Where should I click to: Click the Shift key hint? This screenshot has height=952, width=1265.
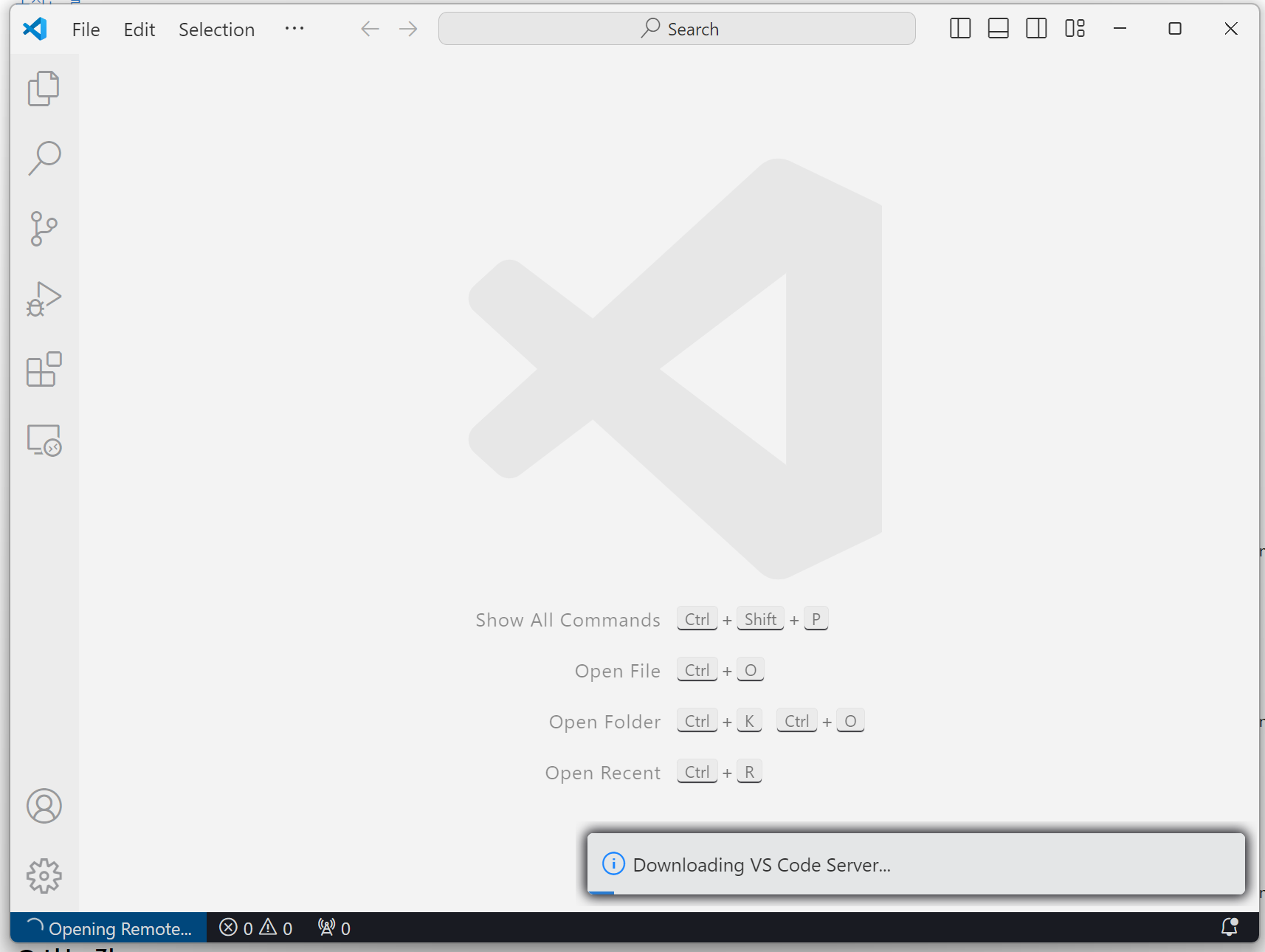(760, 619)
